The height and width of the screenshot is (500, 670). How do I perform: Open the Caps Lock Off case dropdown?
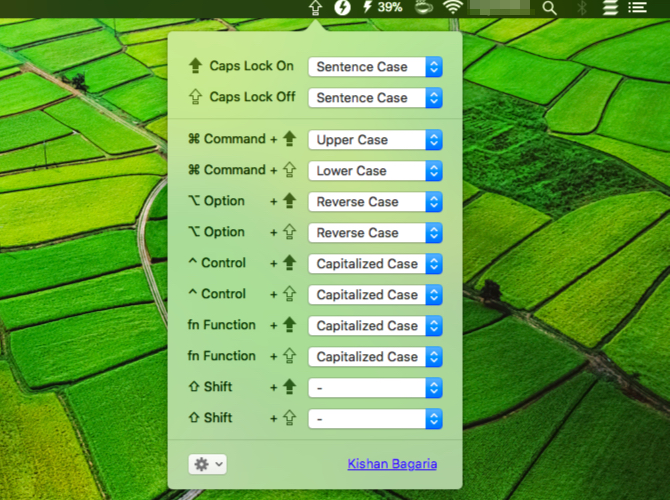point(375,98)
